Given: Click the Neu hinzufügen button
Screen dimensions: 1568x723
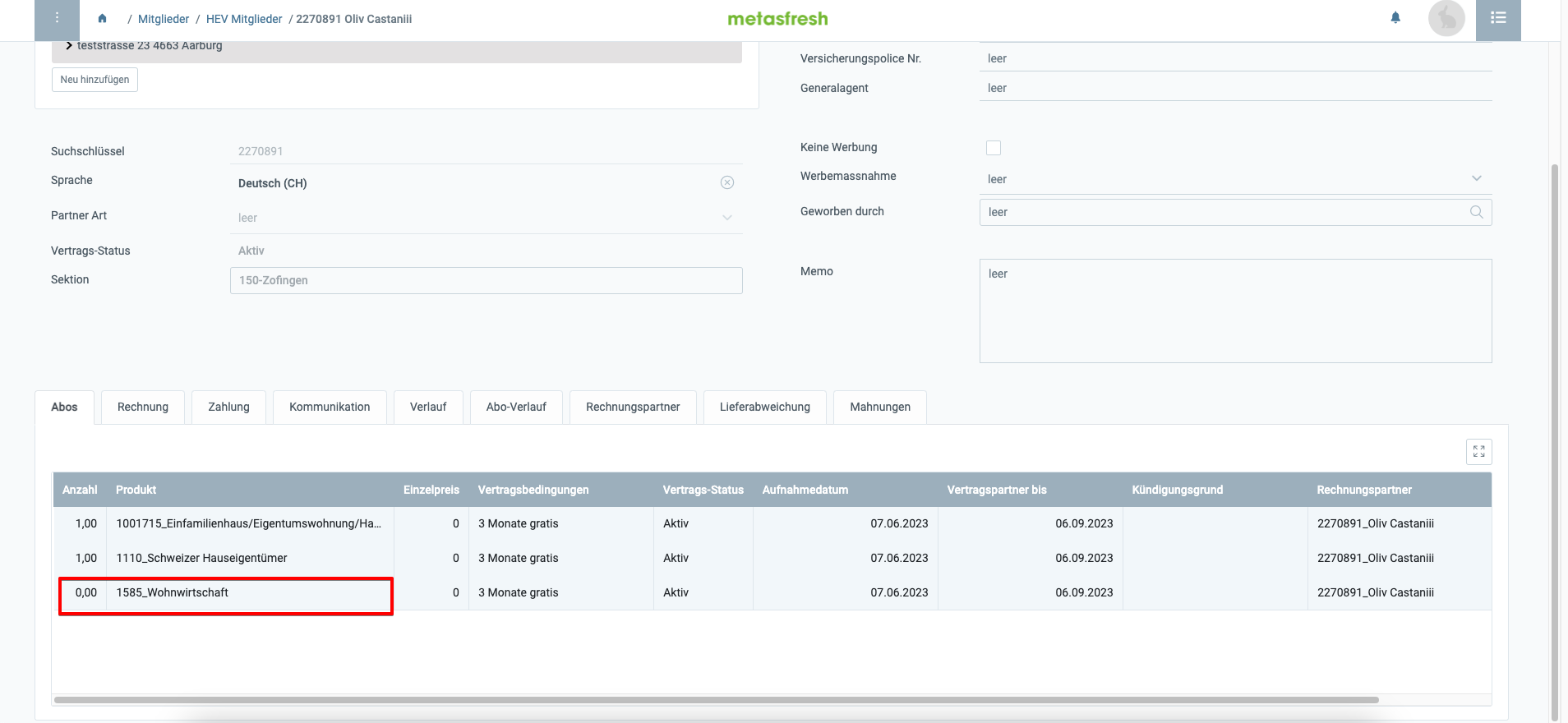Looking at the screenshot, I should [95, 80].
